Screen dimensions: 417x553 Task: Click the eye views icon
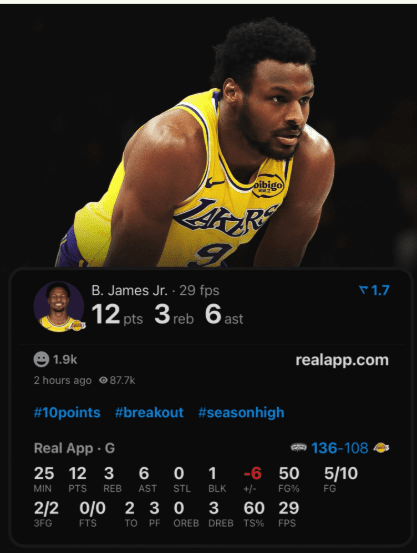[x=103, y=380]
